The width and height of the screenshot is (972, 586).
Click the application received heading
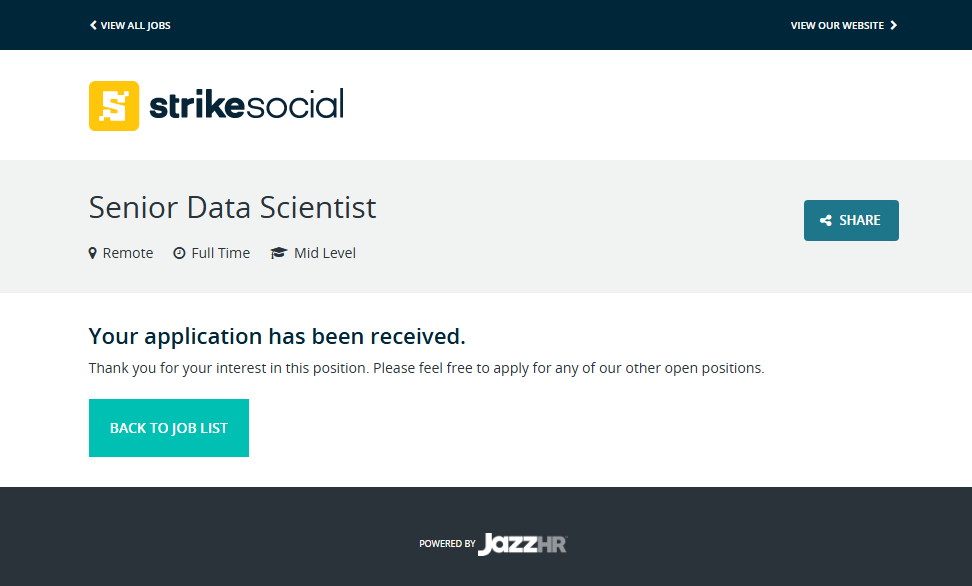click(x=277, y=335)
